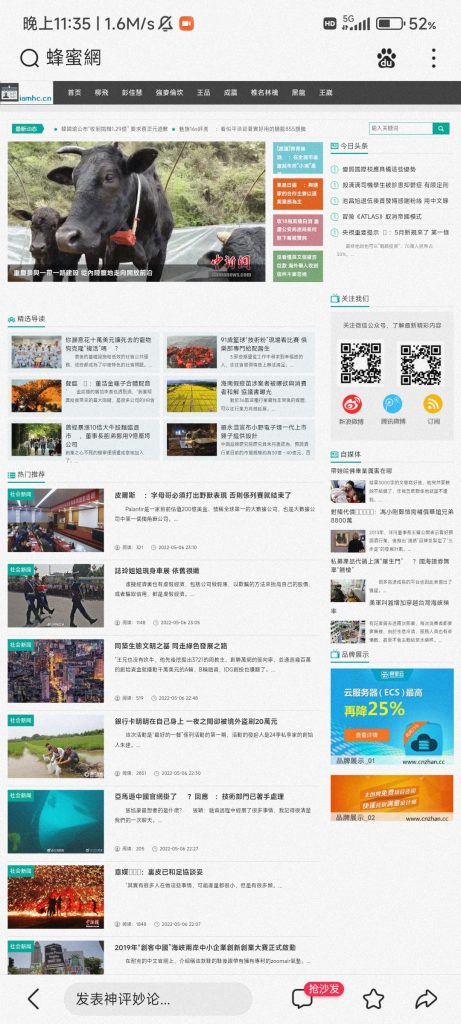Open the green featured news tile
The height and width of the screenshot is (1024, 461).
[298, 266]
